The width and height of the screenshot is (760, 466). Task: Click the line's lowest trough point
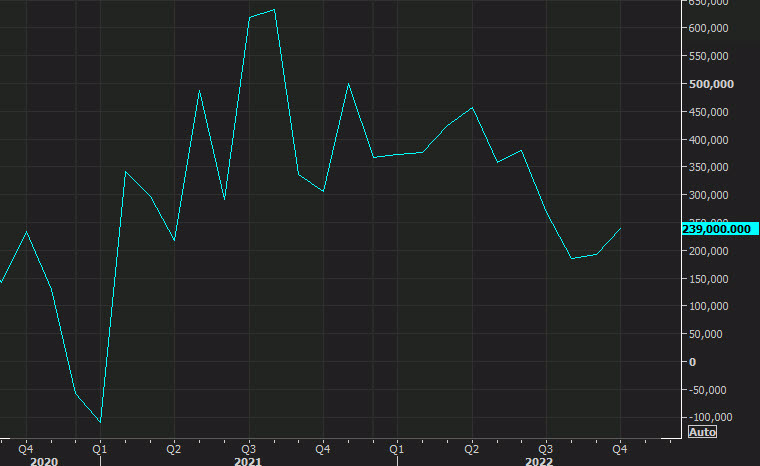coord(100,422)
